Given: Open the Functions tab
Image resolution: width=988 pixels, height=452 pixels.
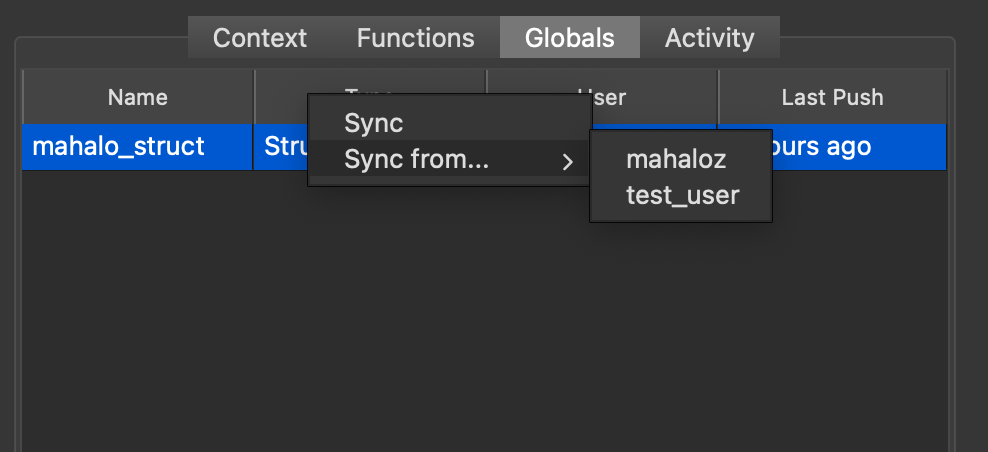Looking at the screenshot, I should tap(415, 39).
